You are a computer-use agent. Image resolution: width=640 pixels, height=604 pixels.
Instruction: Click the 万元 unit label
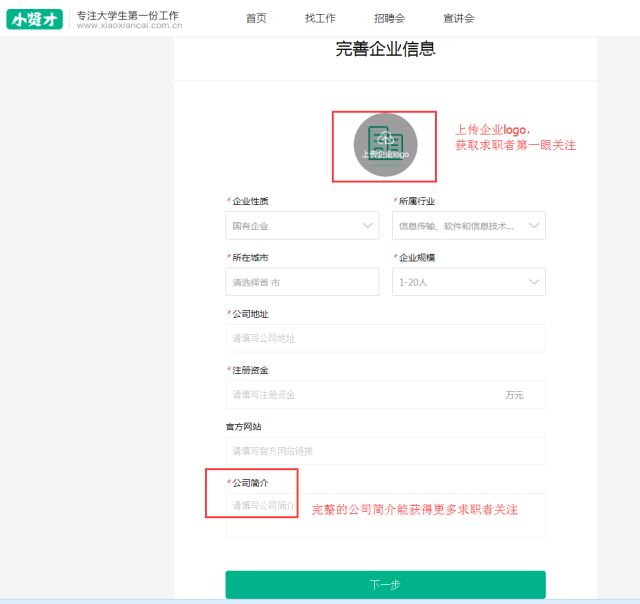pos(514,395)
